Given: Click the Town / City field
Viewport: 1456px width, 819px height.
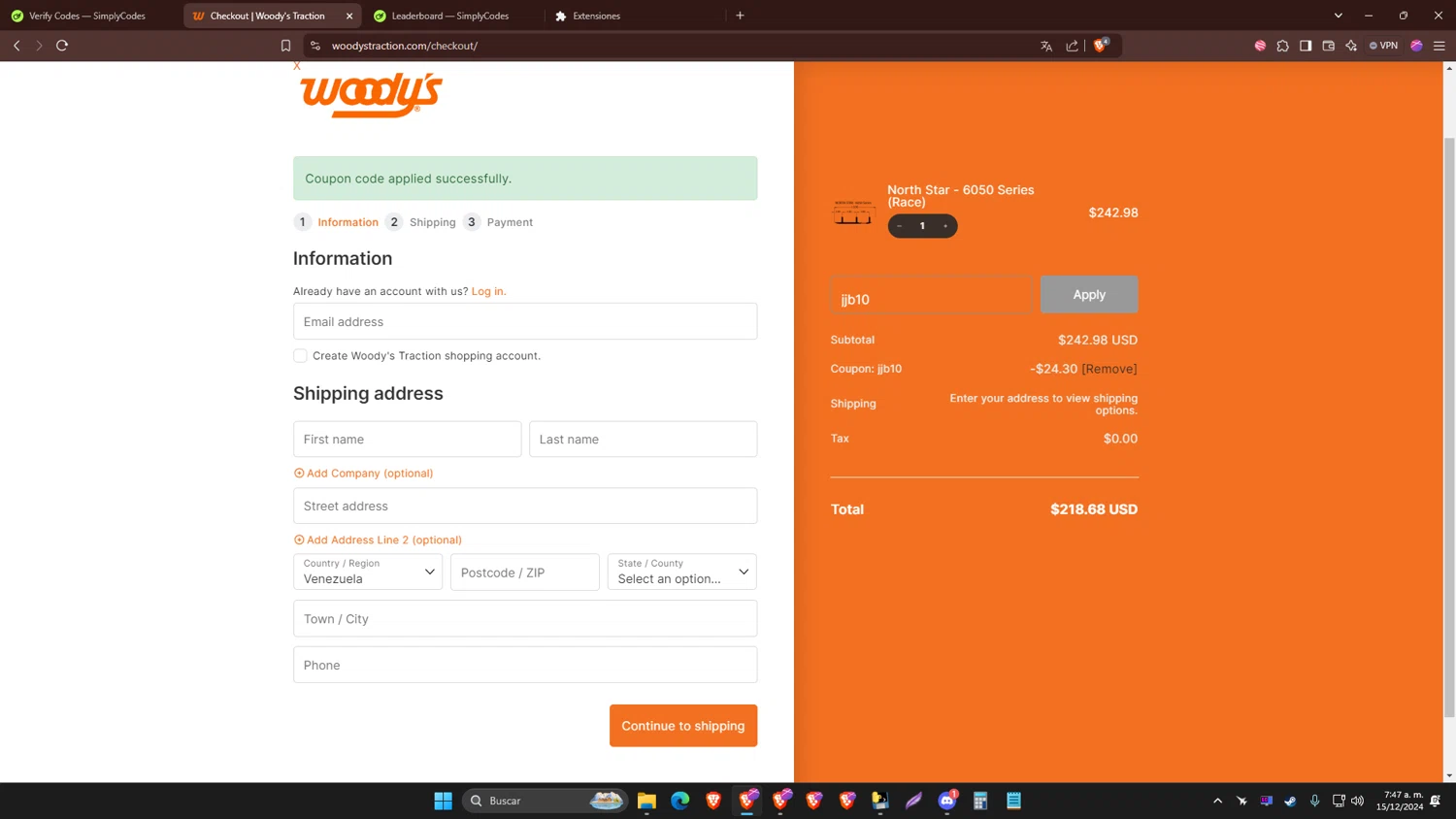Looking at the screenshot, I should click(x=525, y=618).
